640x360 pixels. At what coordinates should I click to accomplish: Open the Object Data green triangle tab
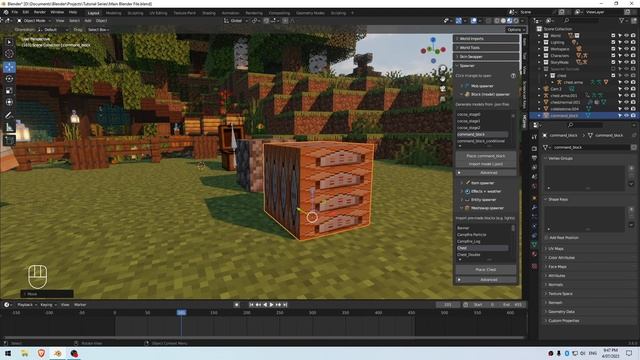pos(534,244)
